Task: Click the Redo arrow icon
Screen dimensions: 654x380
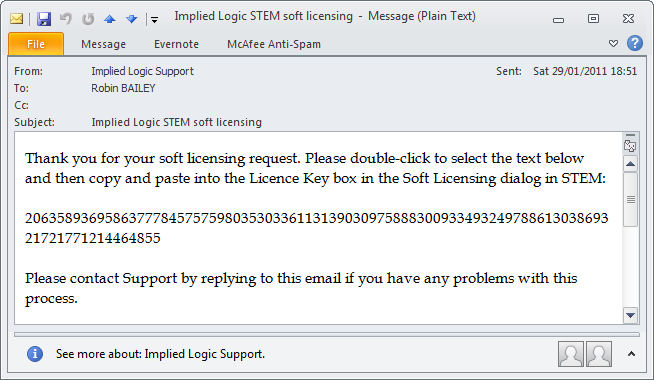Action: click(88, 19)
